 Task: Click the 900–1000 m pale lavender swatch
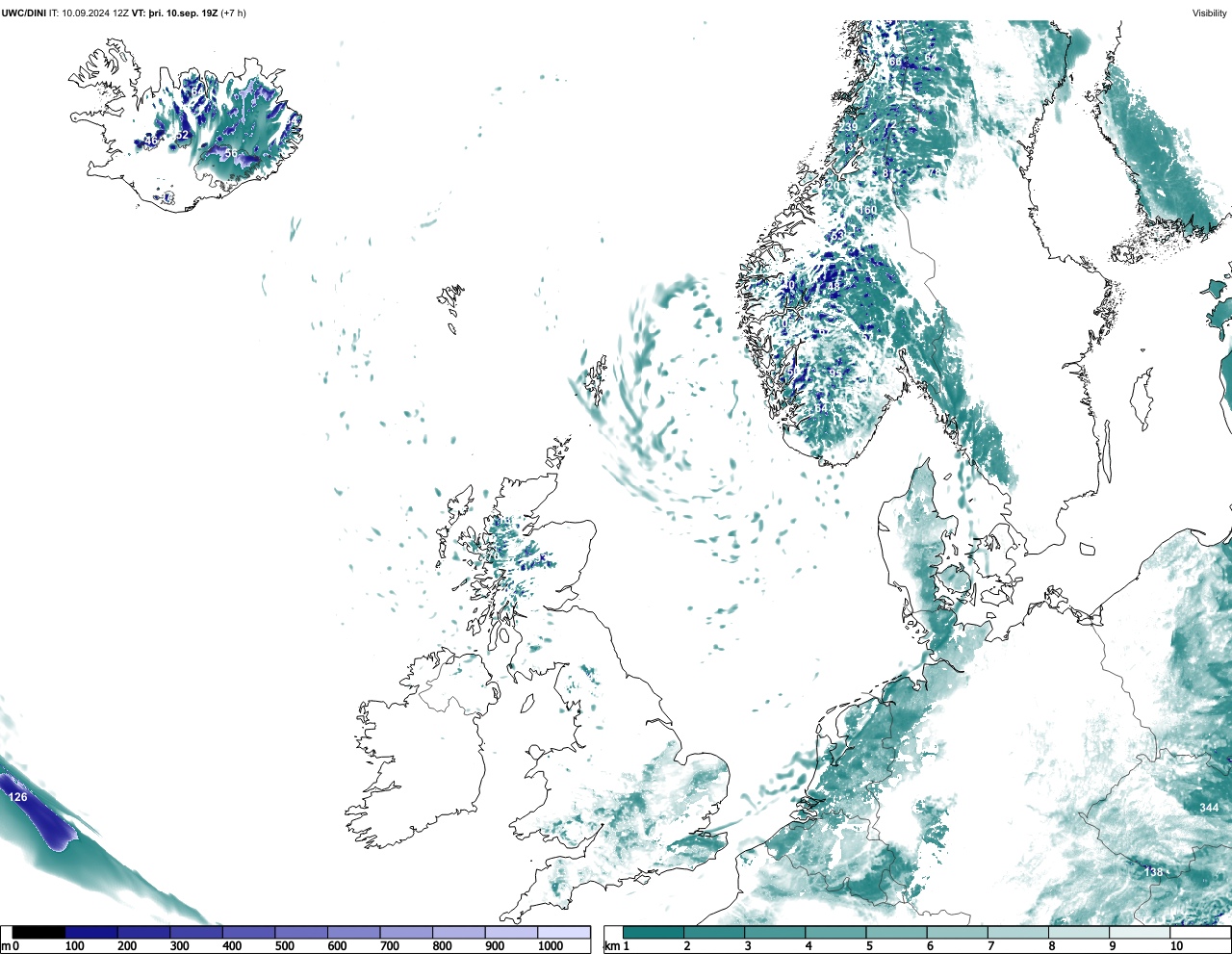[x=511, y=933]
